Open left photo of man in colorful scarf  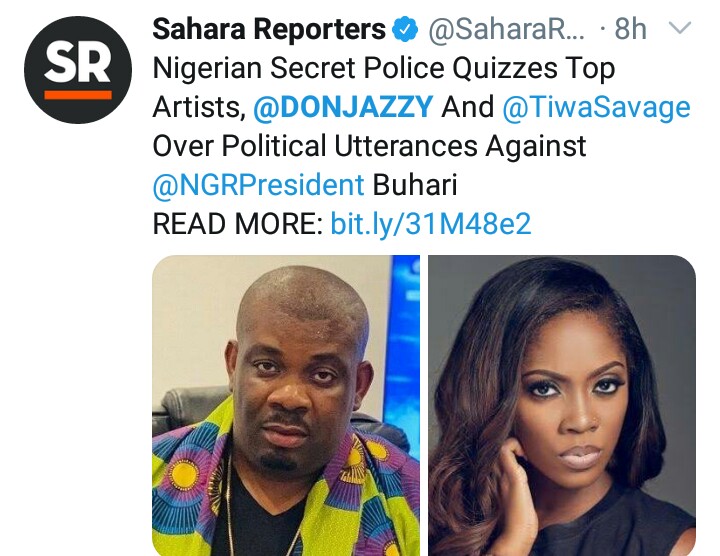pos(286,405)
